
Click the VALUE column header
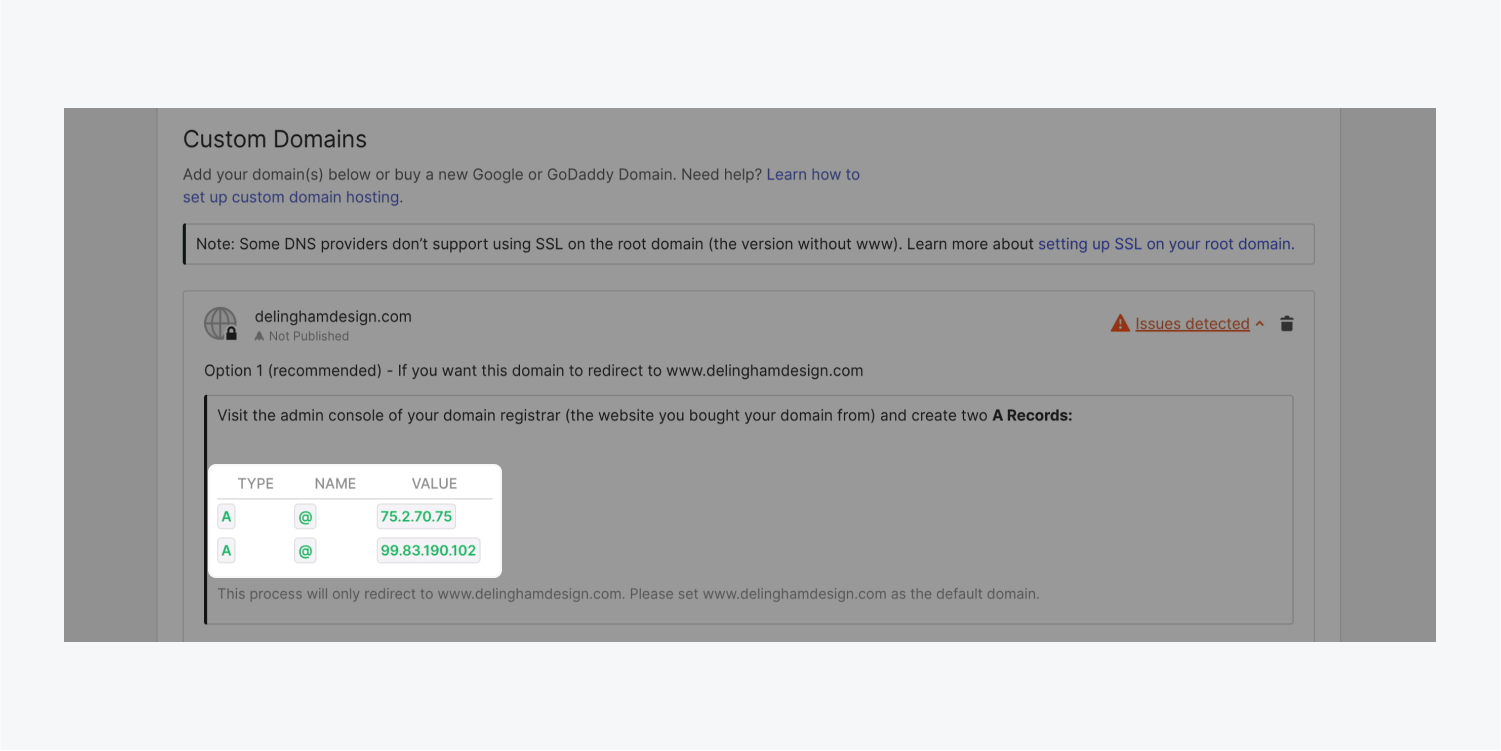pos(434,483)
